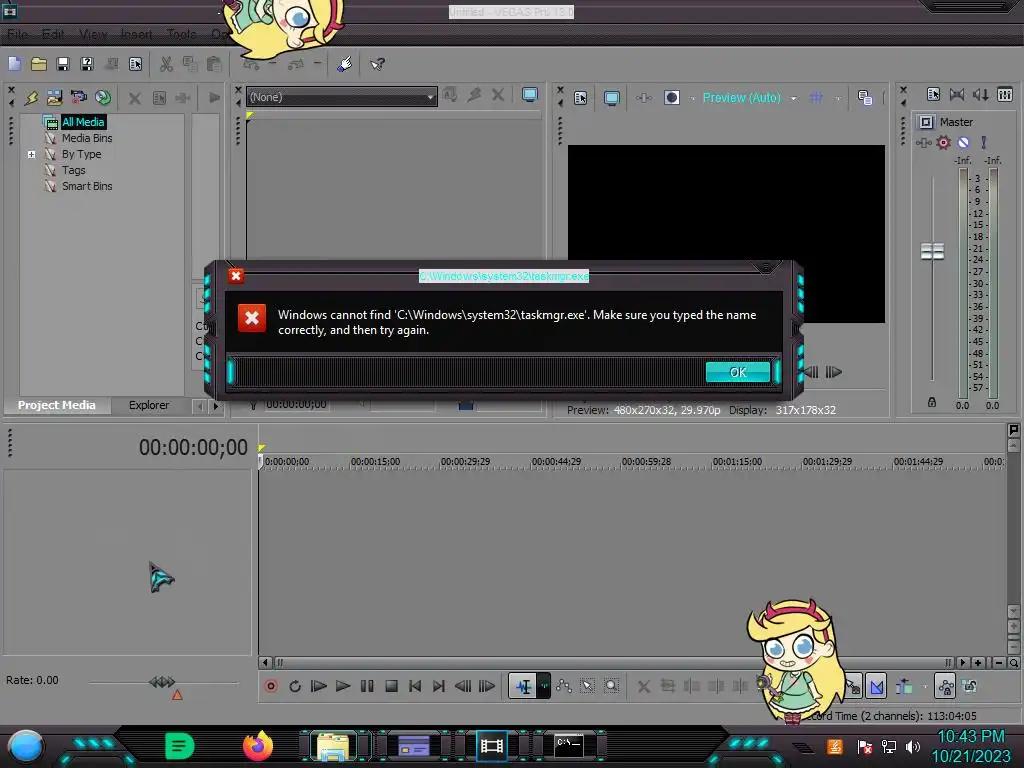Create a new project from toolbar
1024x768 pixels.
tap(14, 64)
